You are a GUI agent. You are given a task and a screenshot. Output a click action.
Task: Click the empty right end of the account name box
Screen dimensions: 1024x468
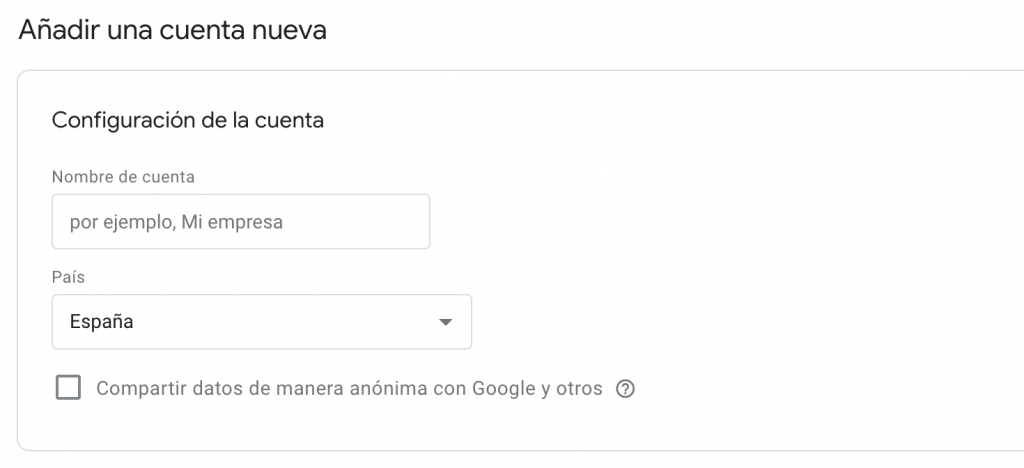coord(390,222)
